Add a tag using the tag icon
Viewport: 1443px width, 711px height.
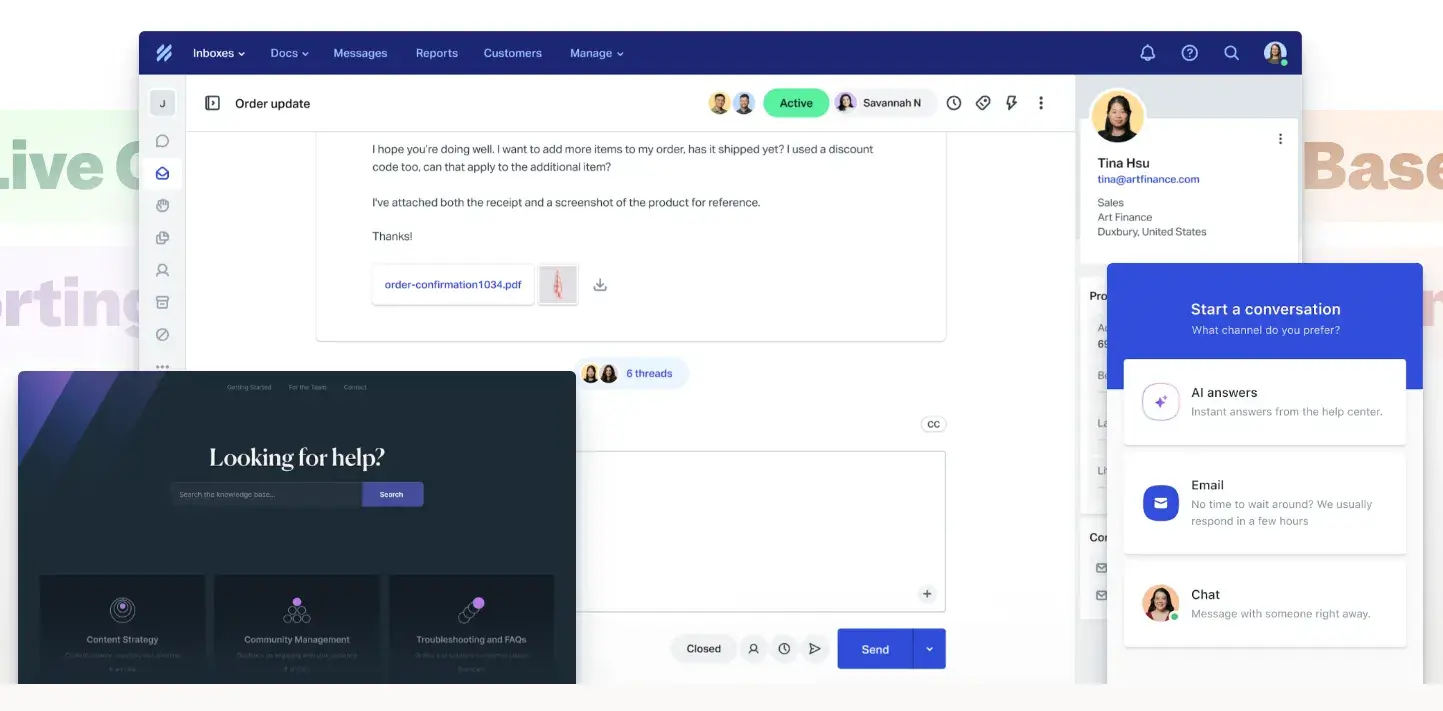[982, 102]
